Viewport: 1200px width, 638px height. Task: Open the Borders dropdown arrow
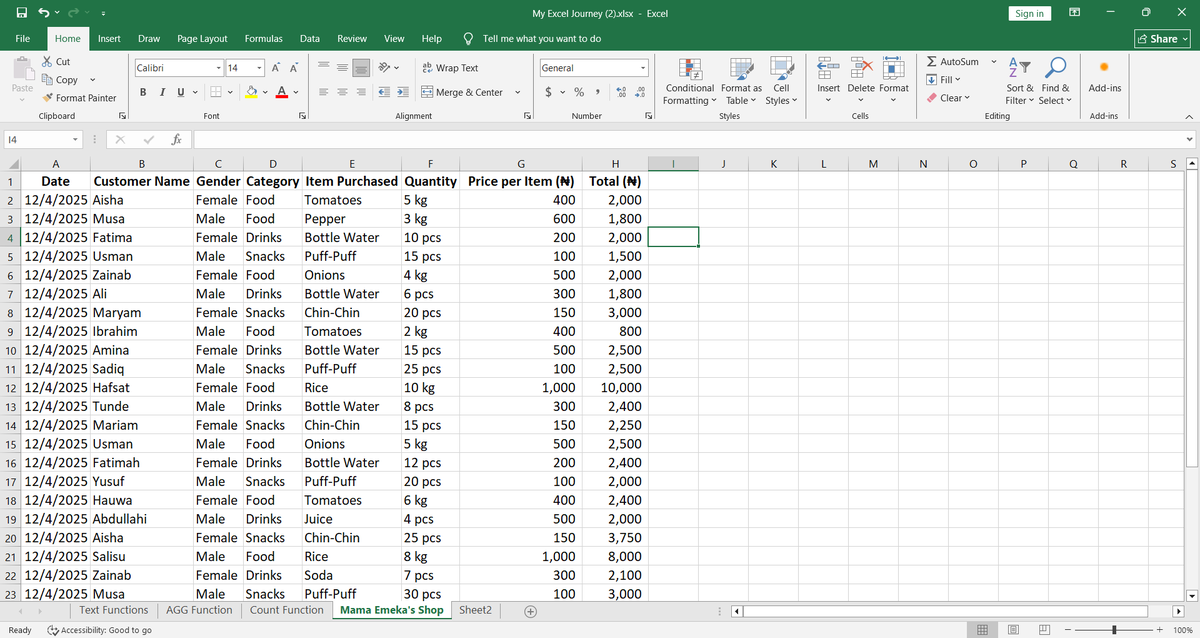tap(228, 92)
